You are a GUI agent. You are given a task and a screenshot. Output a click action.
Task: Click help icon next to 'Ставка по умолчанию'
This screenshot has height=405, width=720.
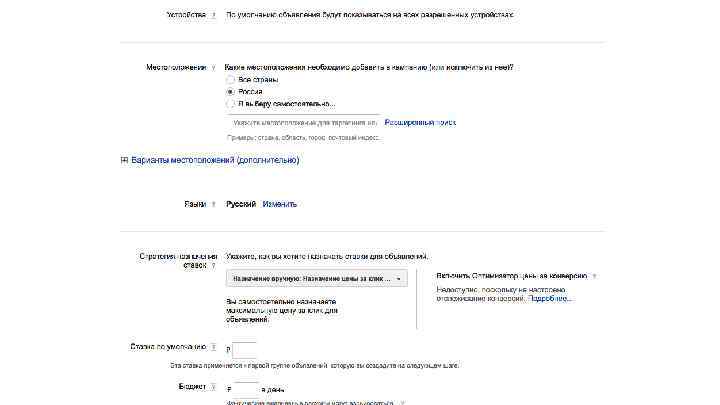pyautogui.click(x=214, y=347)
